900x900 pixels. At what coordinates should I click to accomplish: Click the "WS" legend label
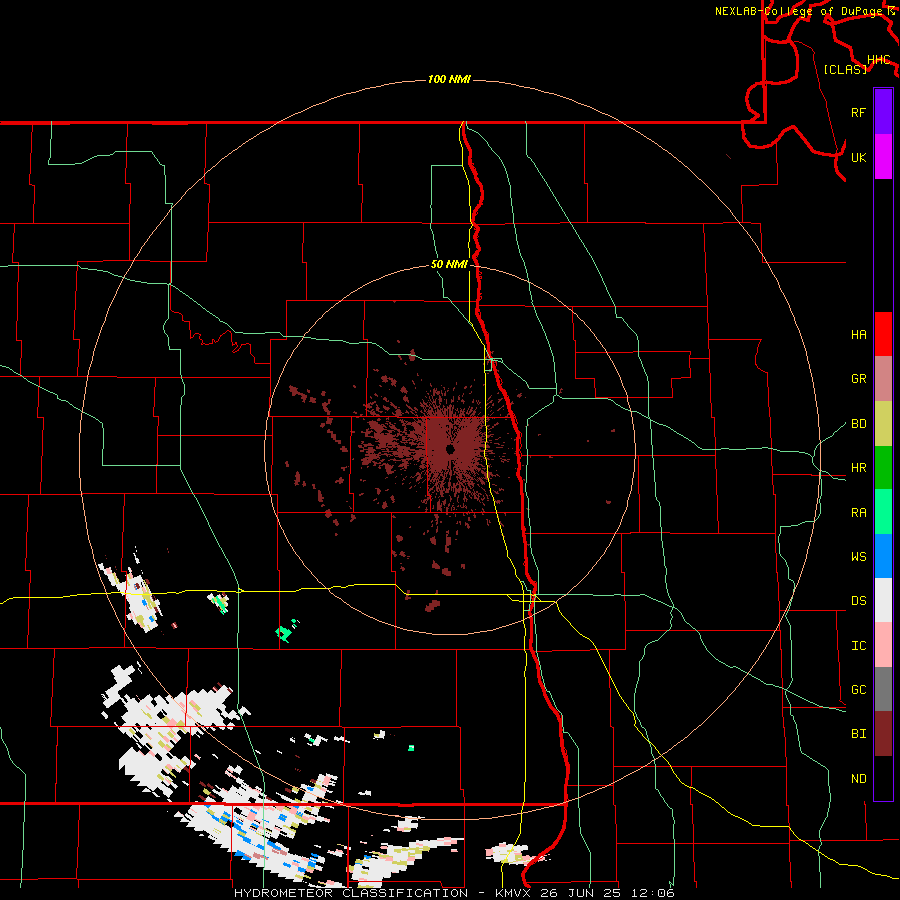(858, 556)
